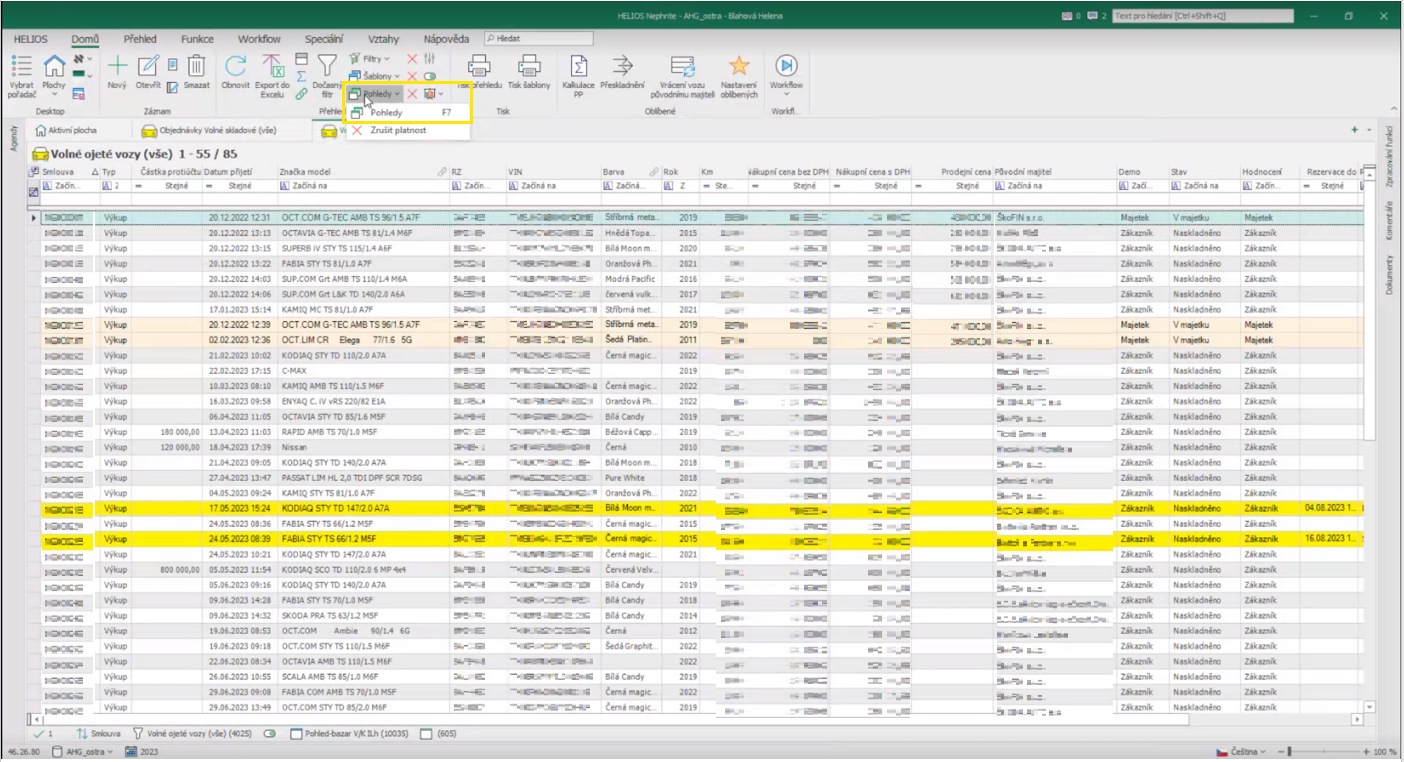Open the Kalkulace PP tool

point(578,66)
